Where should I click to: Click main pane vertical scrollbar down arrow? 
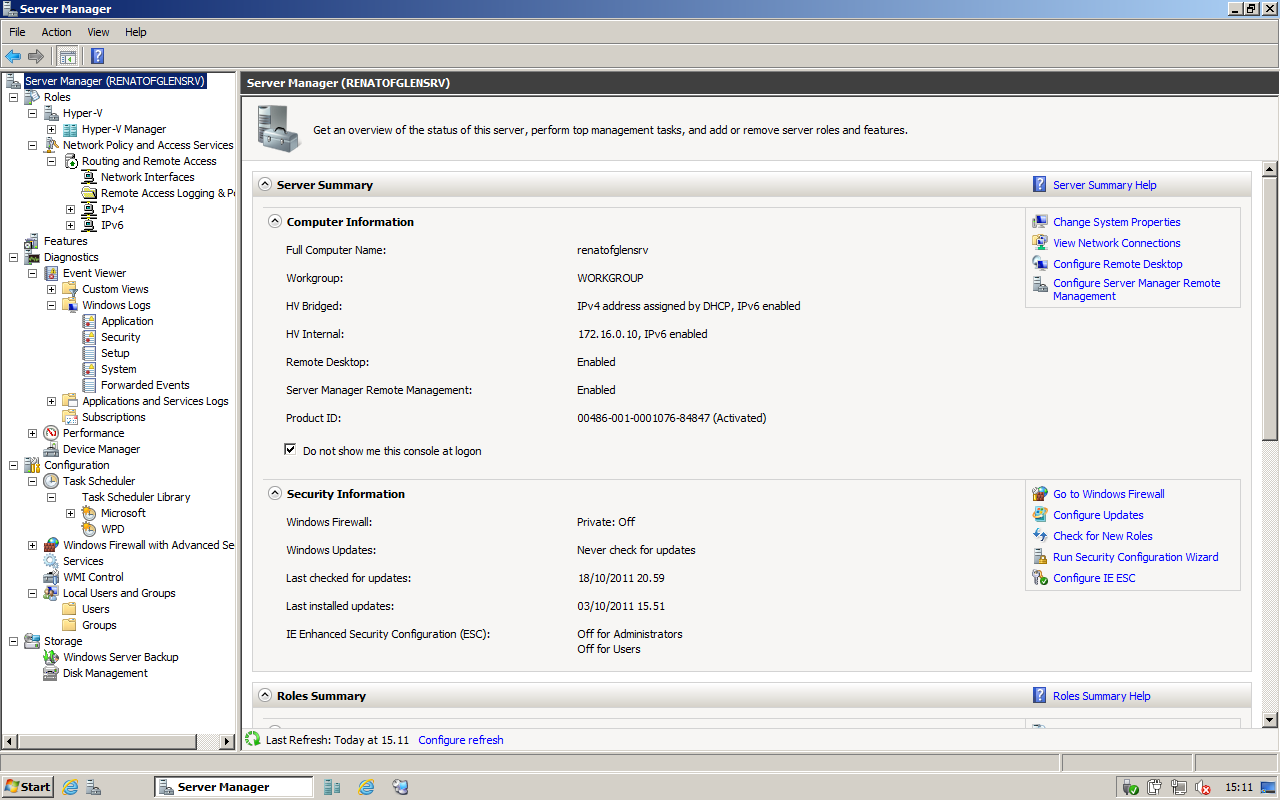click(1270, 719)
